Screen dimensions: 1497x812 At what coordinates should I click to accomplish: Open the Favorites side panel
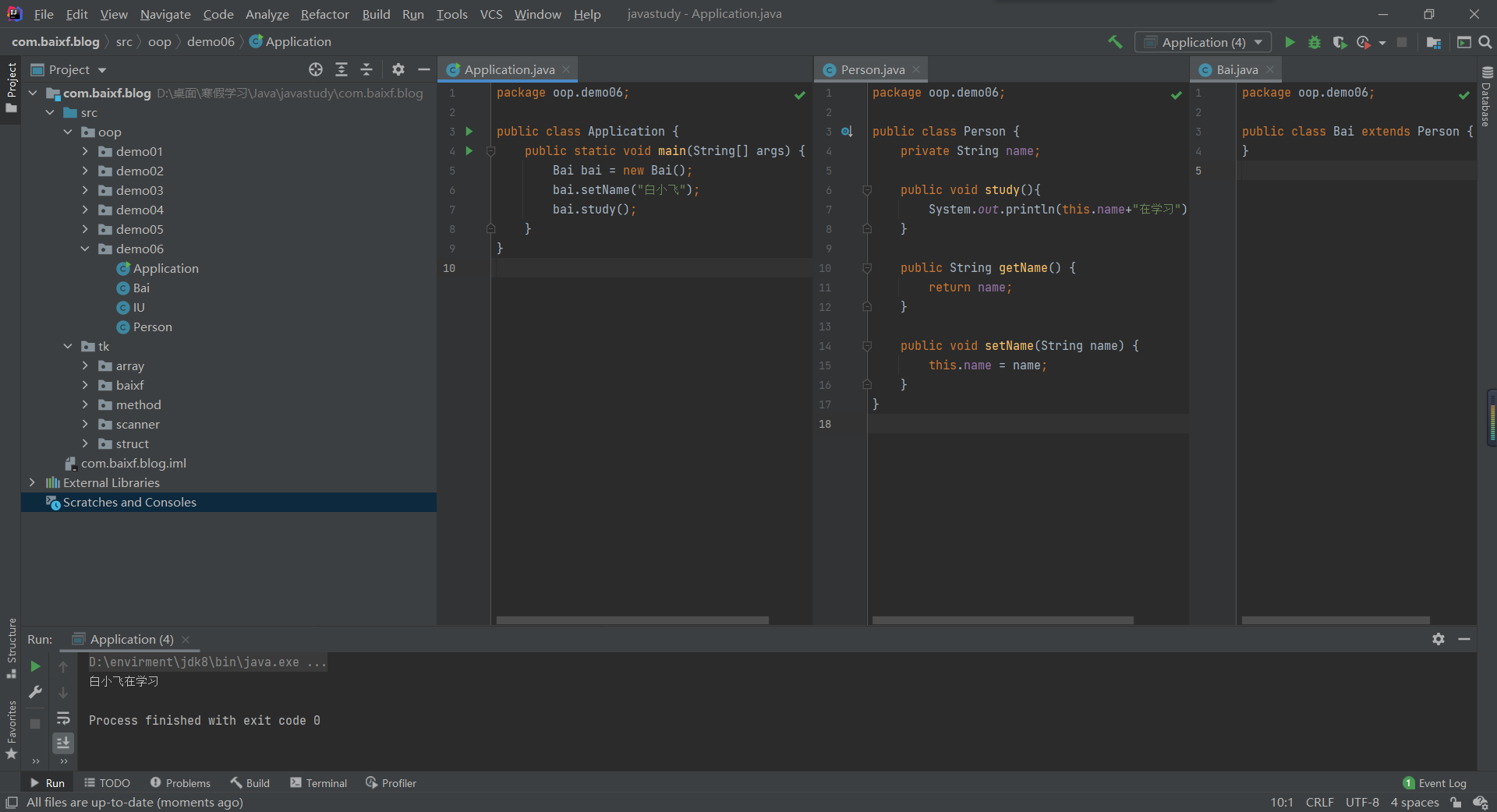(x=11, y=730)
